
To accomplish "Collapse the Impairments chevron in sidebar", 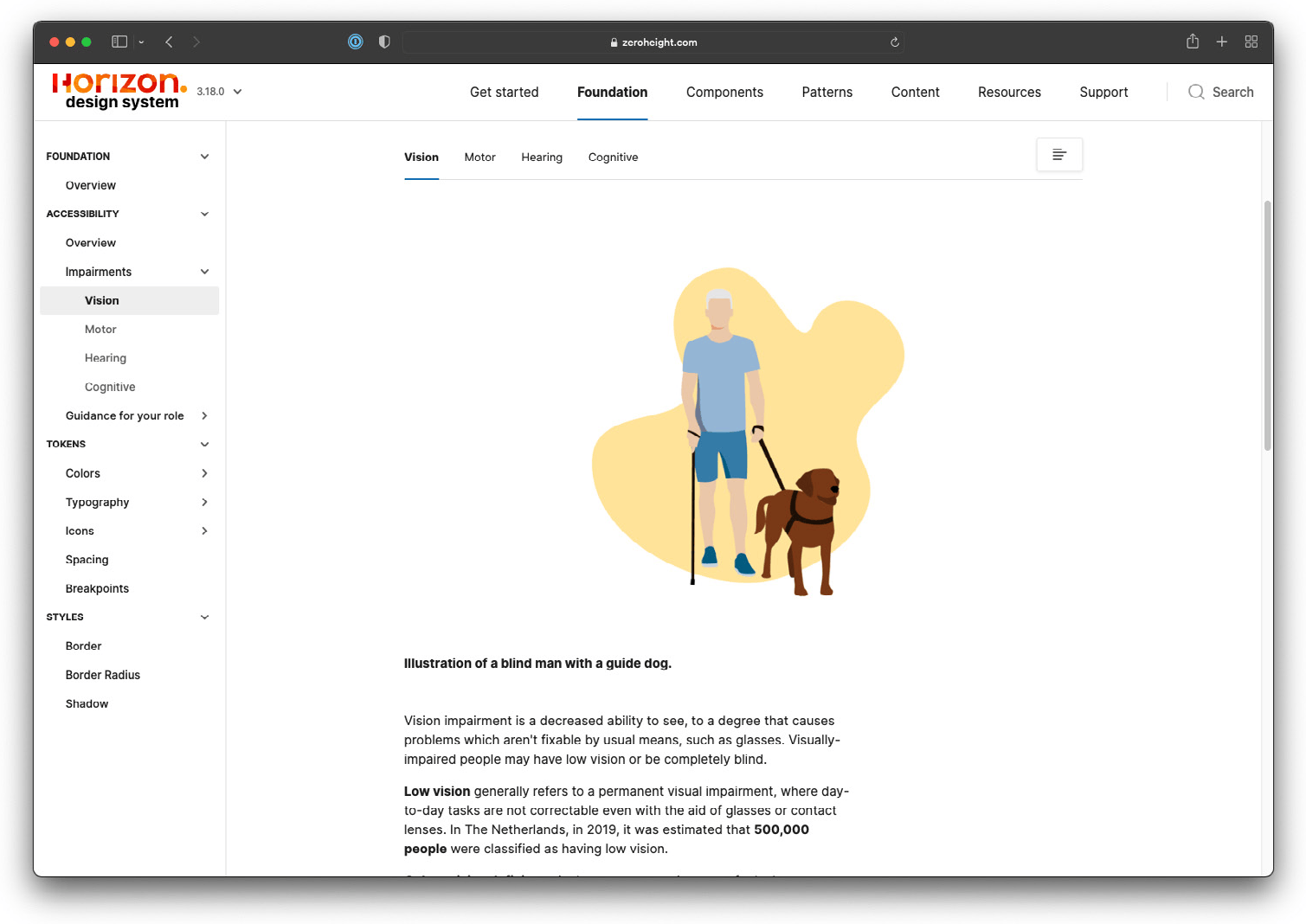I will 205,272.
